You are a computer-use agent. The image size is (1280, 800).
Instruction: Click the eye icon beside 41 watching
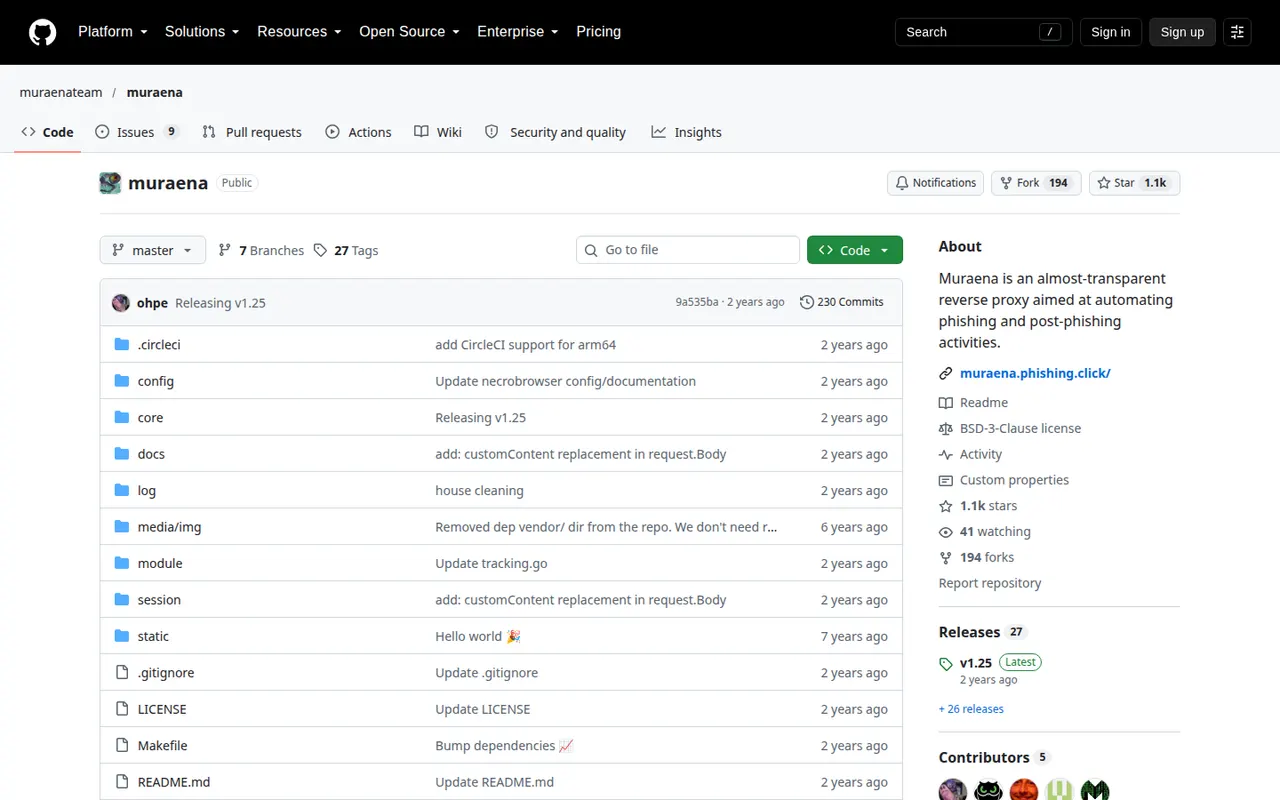pos(946,532)
